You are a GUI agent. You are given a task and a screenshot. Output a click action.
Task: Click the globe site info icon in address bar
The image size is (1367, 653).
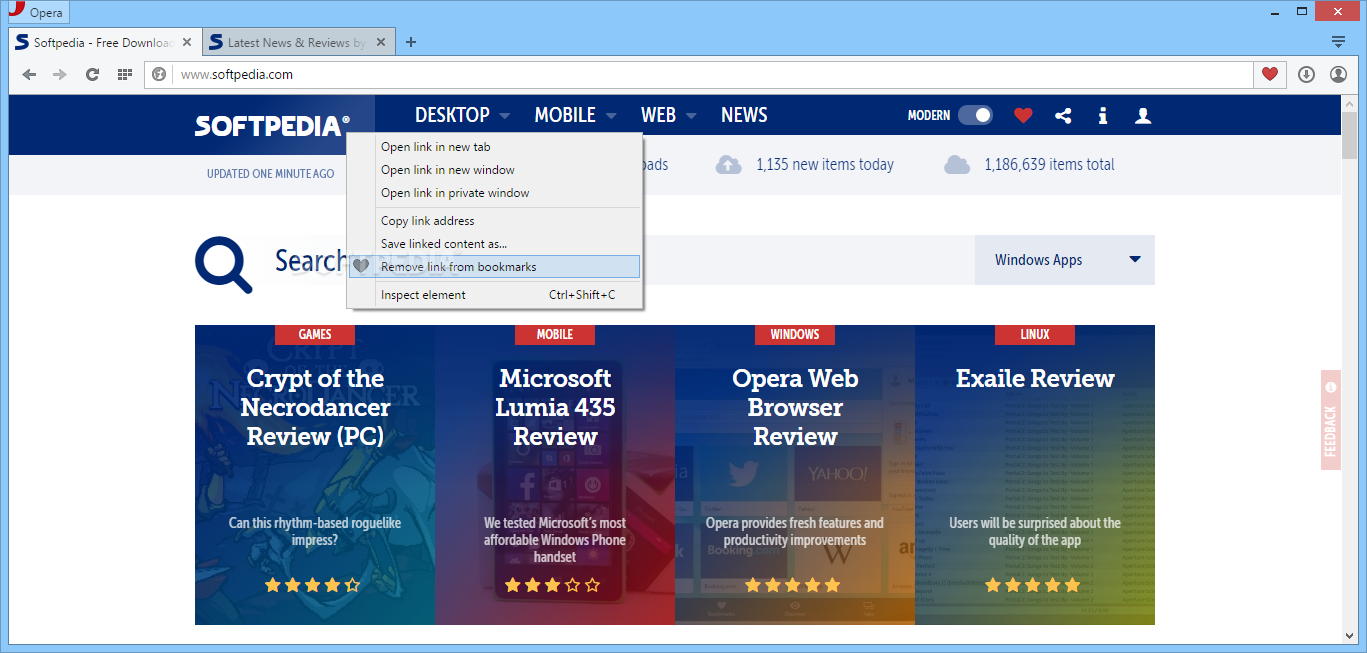click(x=158, y=74)
